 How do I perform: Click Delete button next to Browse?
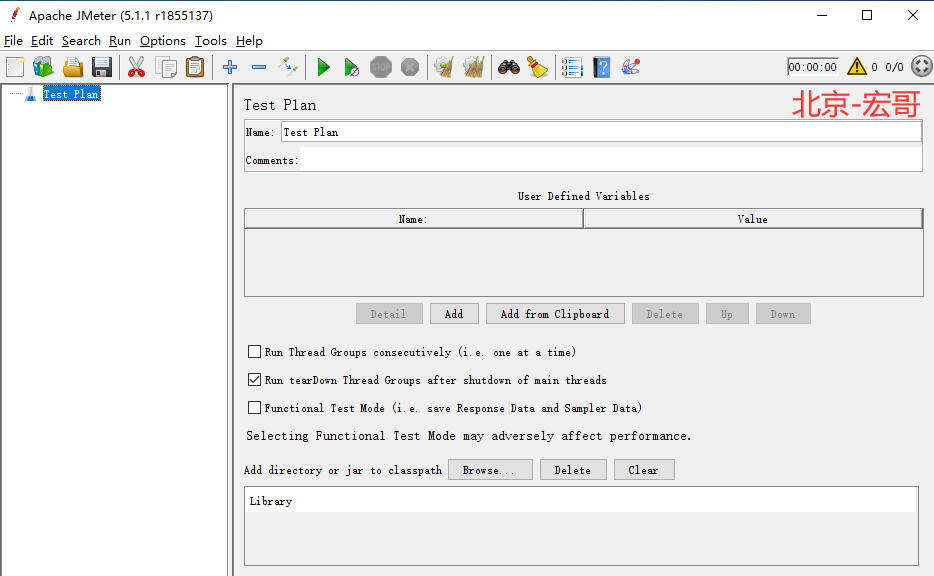tap(573, 470)
